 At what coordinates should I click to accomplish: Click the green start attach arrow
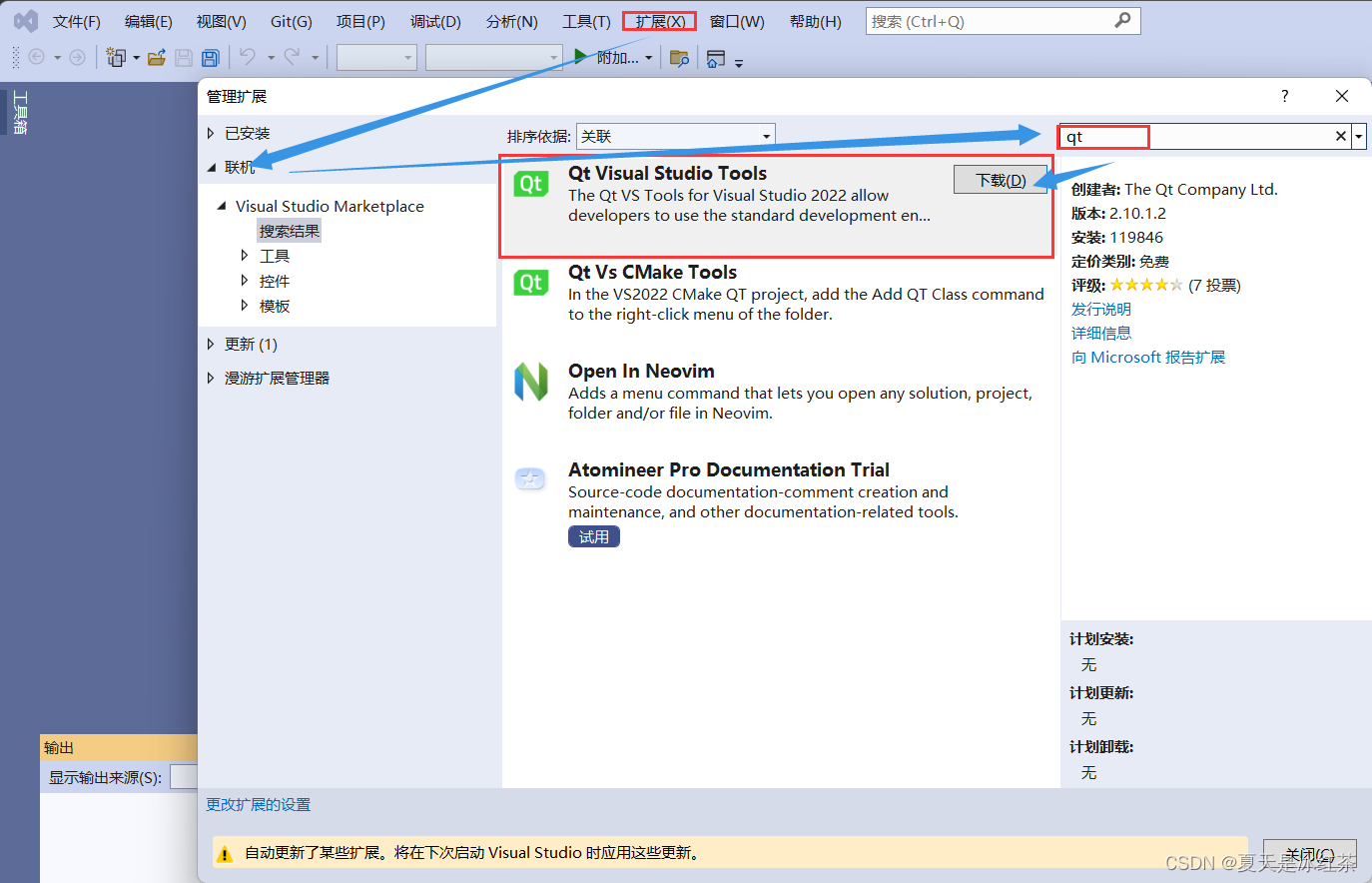(x=580, y=57)
